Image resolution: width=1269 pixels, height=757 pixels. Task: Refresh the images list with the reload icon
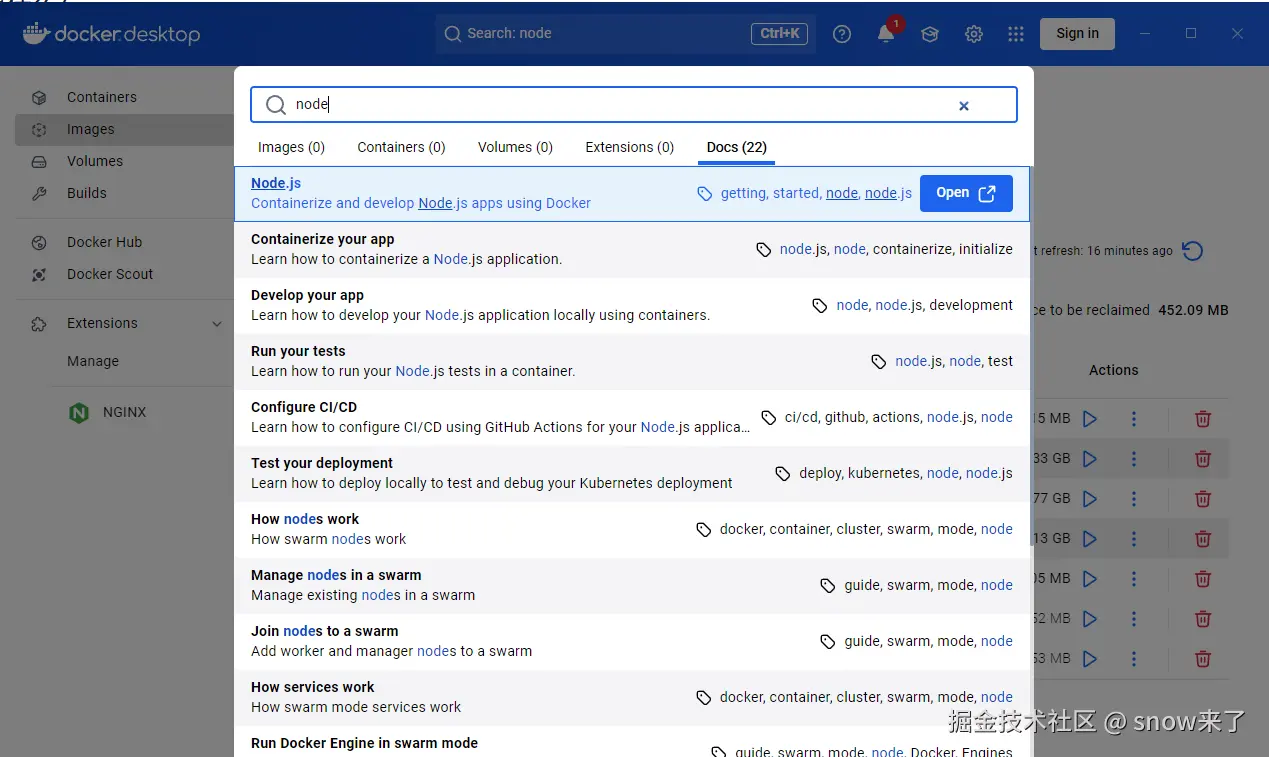(1193, 251)
